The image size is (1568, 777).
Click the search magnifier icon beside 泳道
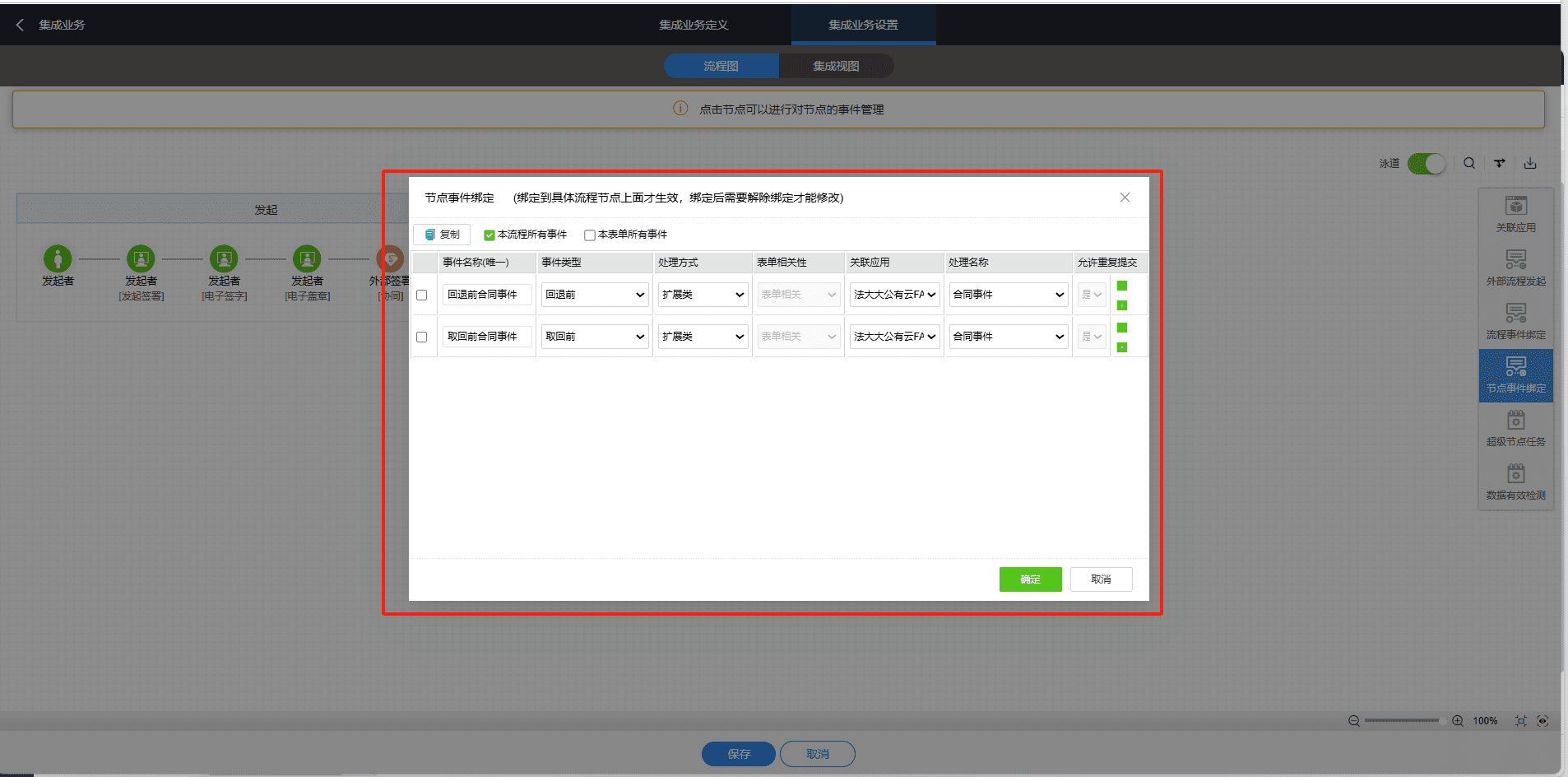pos(1468,163)
